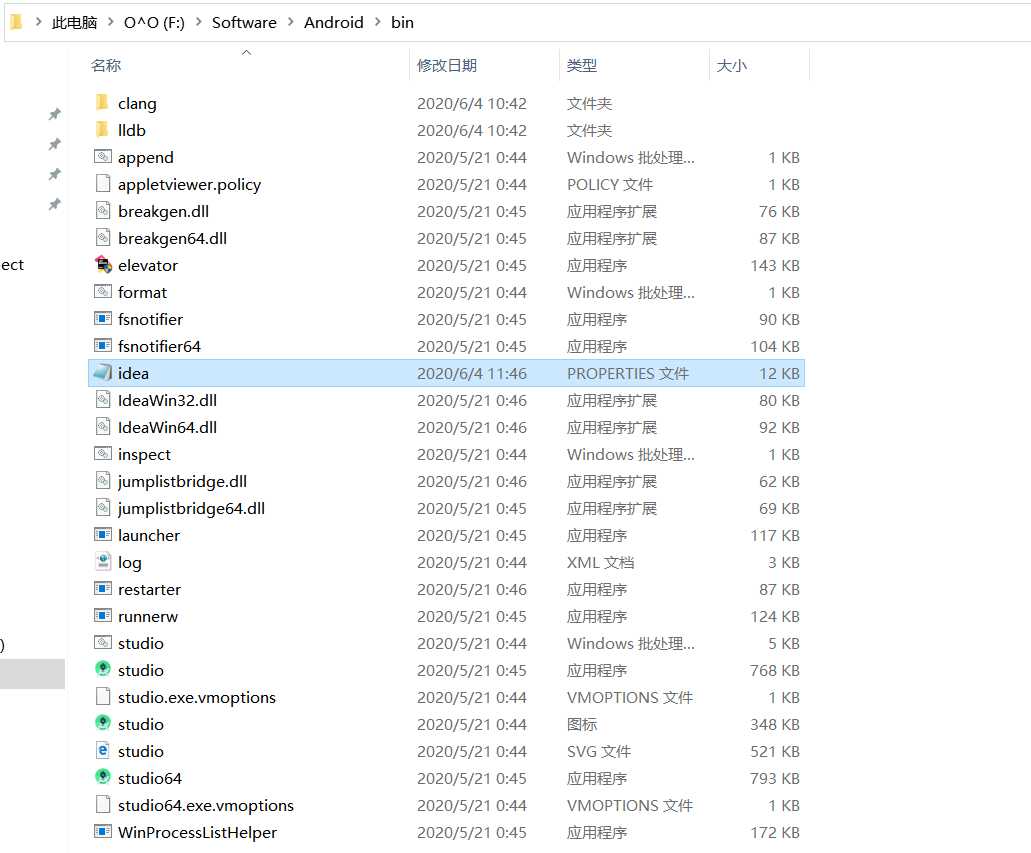Click PROPERTIES 文件 type cell
Image resolution: width=1031 pixels, height=853 pixels.
(628, 374)
